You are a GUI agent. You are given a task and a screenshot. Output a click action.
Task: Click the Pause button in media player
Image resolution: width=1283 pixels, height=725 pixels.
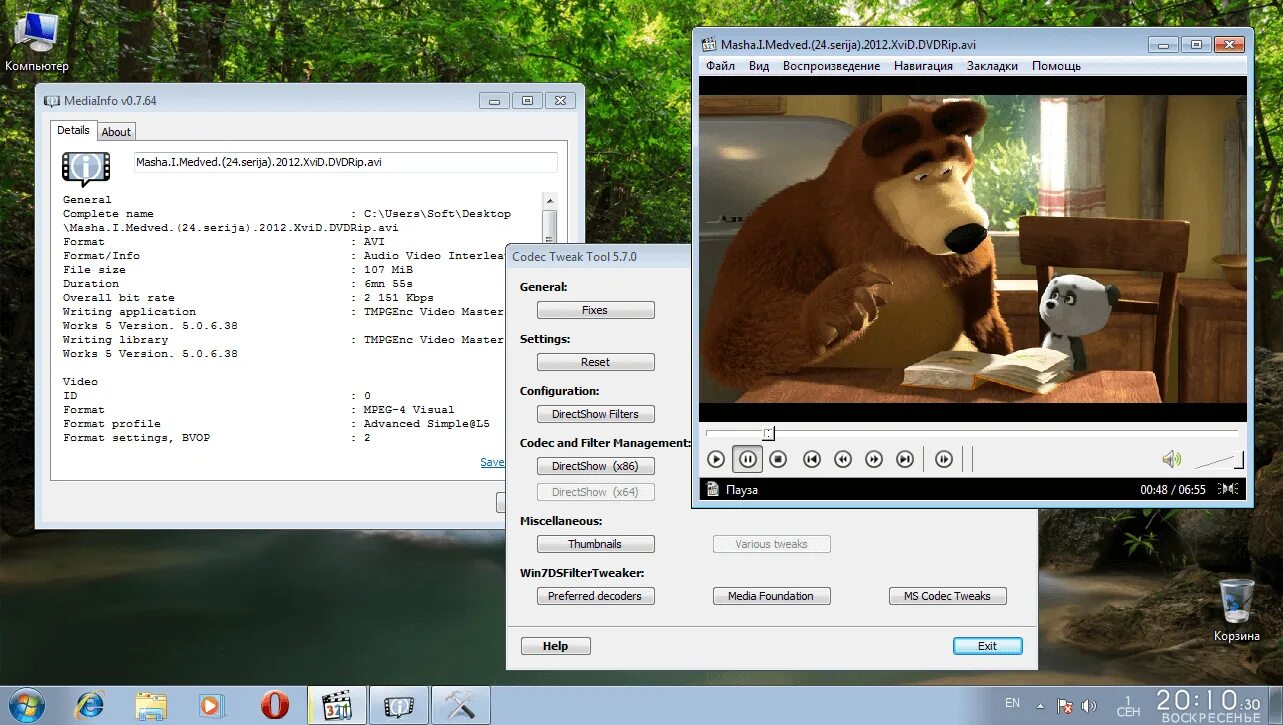click(x=747, y=459)
